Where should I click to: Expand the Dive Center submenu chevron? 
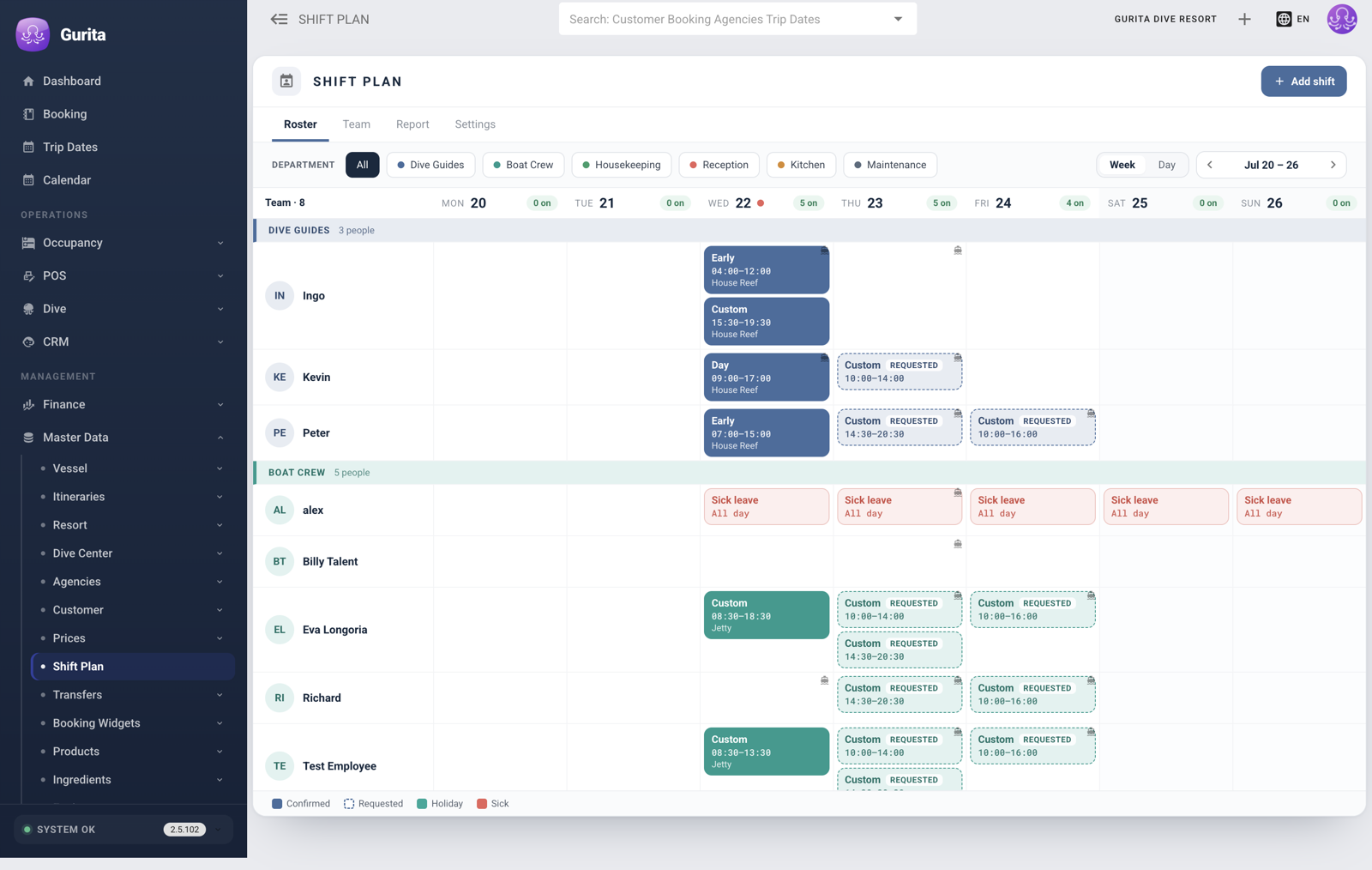click(220, 553)
